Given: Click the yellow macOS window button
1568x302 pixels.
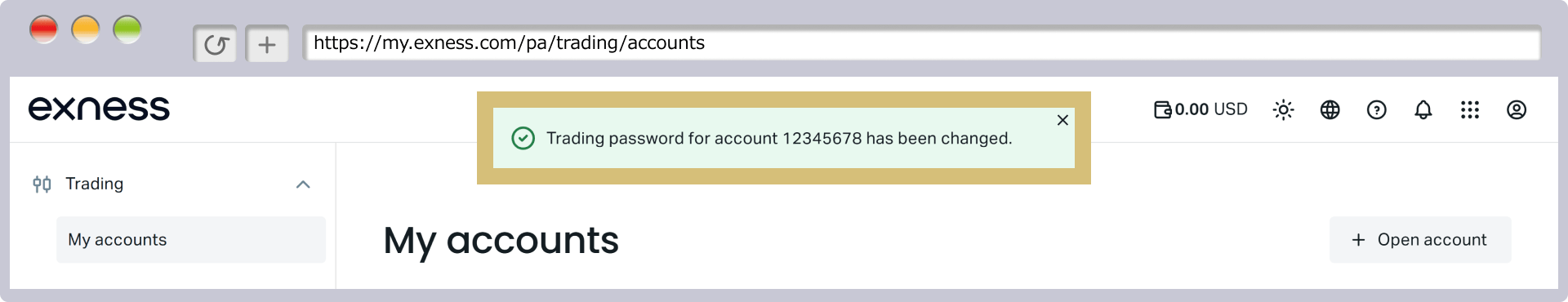Looking at the screenshot, I should click(x=86, y=30).
